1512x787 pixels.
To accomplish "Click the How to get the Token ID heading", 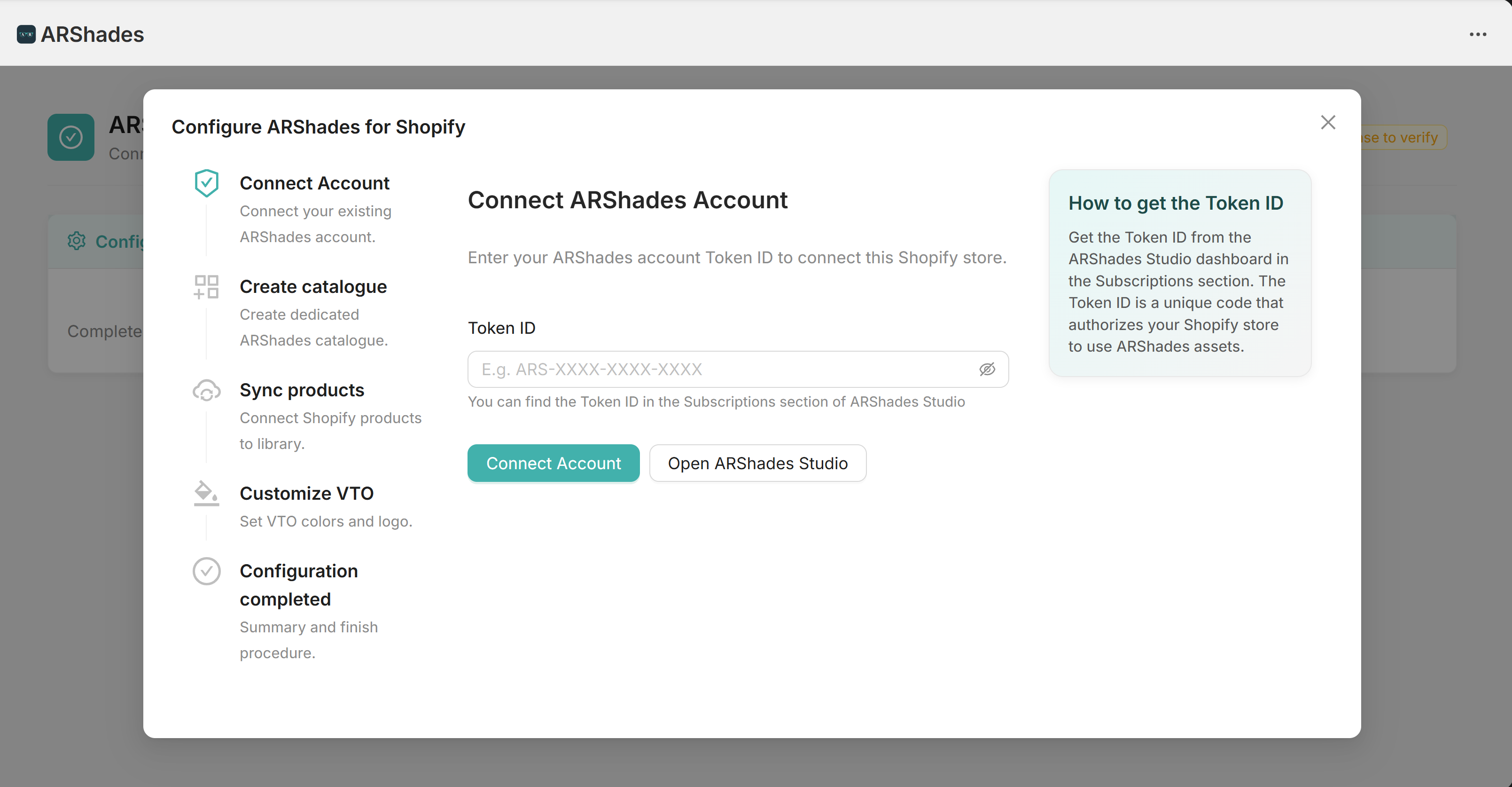I will click(x=1175, y=203).
